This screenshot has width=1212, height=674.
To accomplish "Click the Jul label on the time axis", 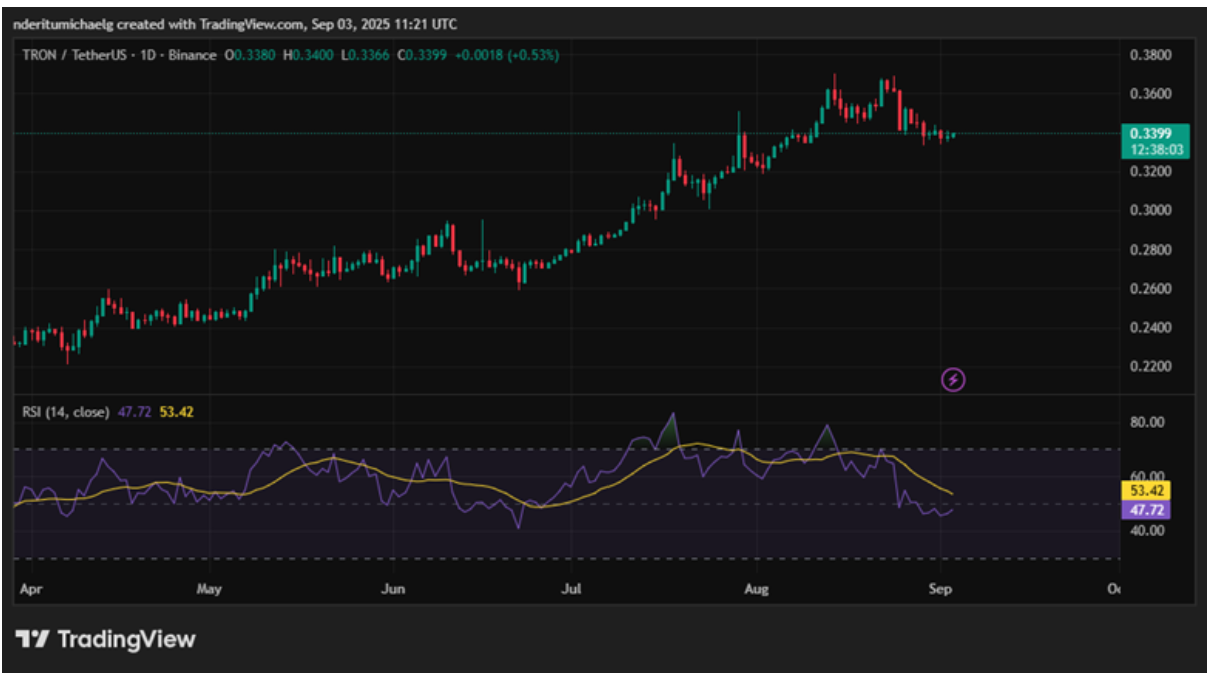I will tap(571, 589).
